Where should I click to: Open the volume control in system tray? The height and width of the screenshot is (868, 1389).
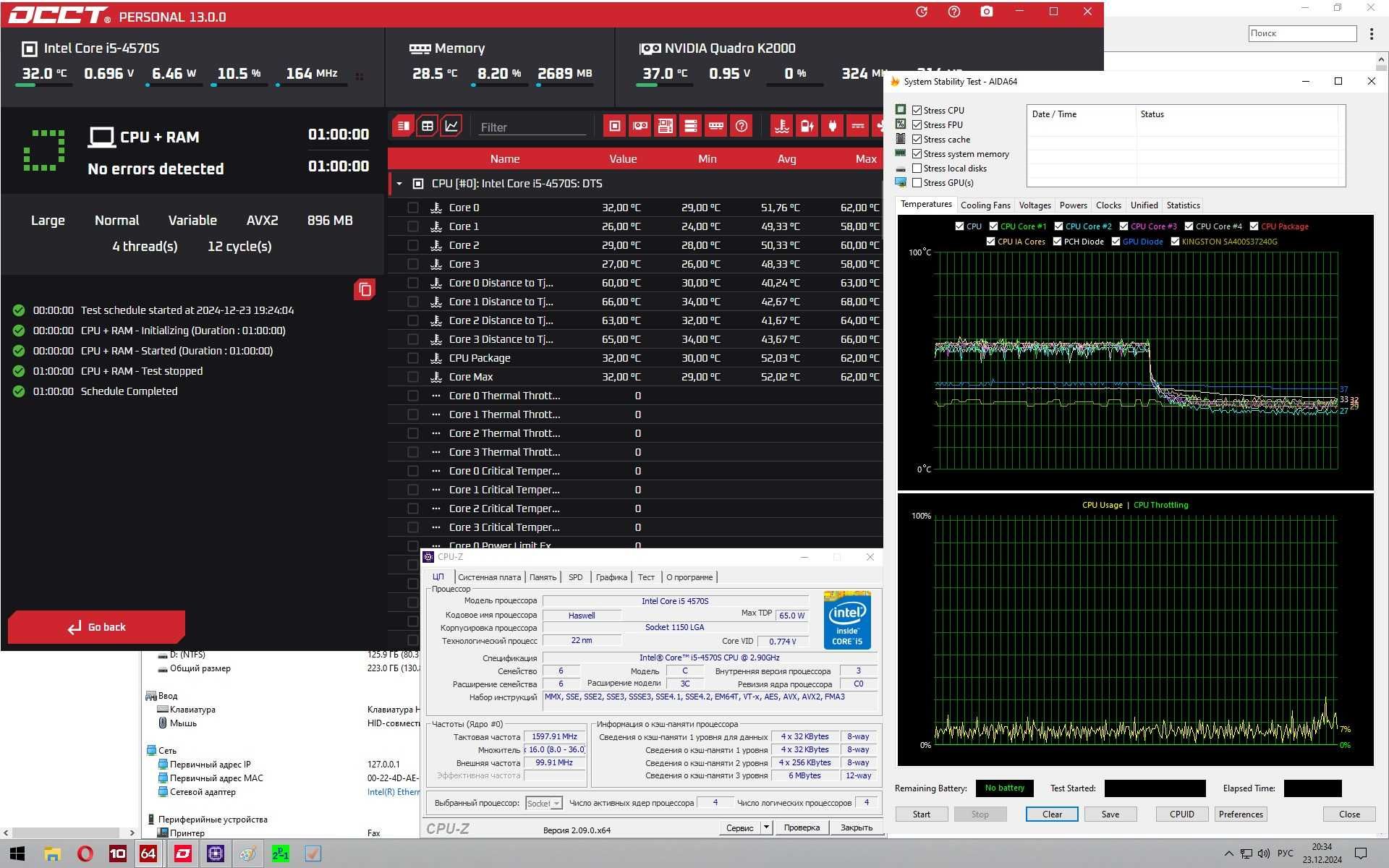[1264, 854]
